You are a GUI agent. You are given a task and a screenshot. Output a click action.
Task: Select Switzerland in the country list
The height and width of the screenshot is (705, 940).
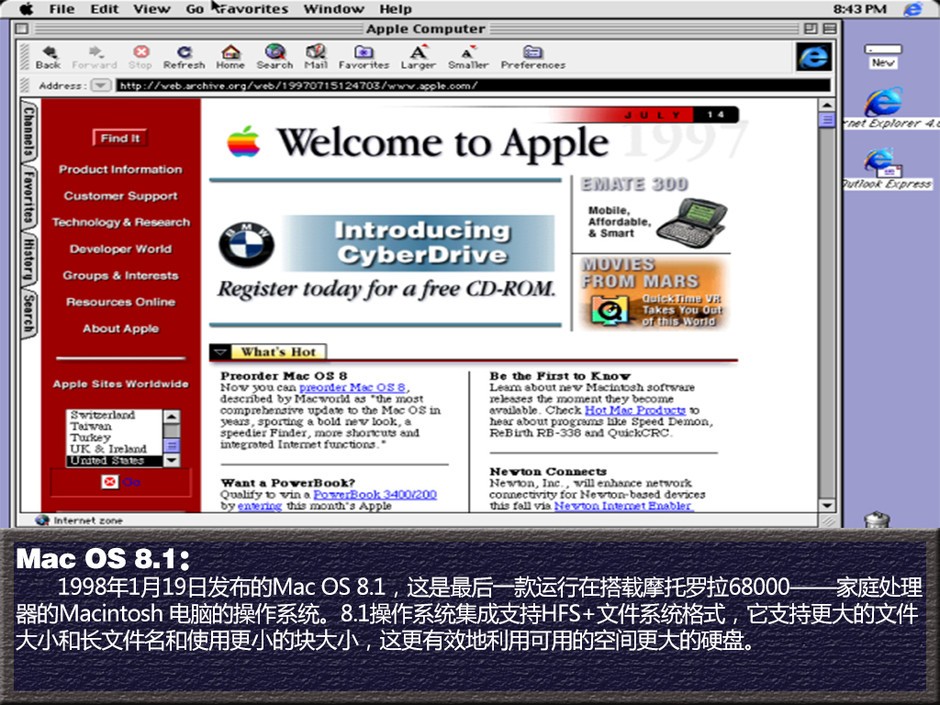113,415
